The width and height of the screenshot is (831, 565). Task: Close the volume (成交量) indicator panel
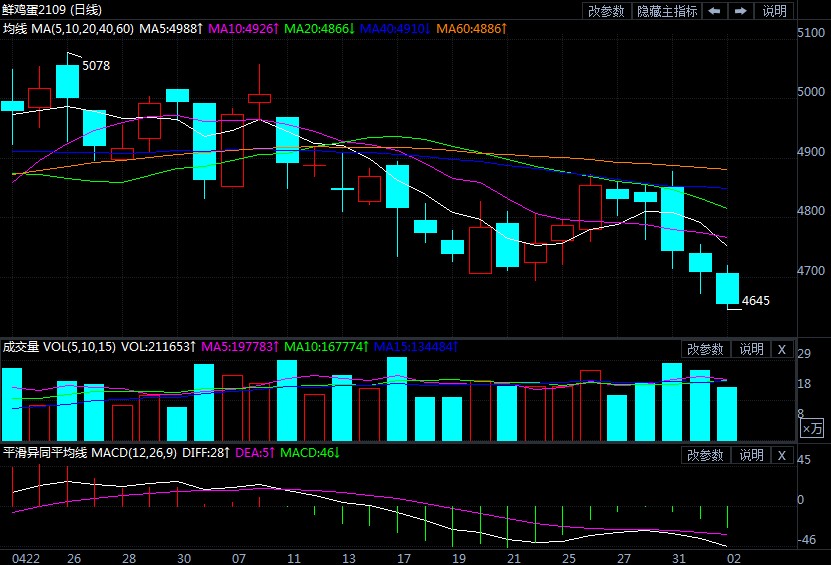tap(782, 349)
